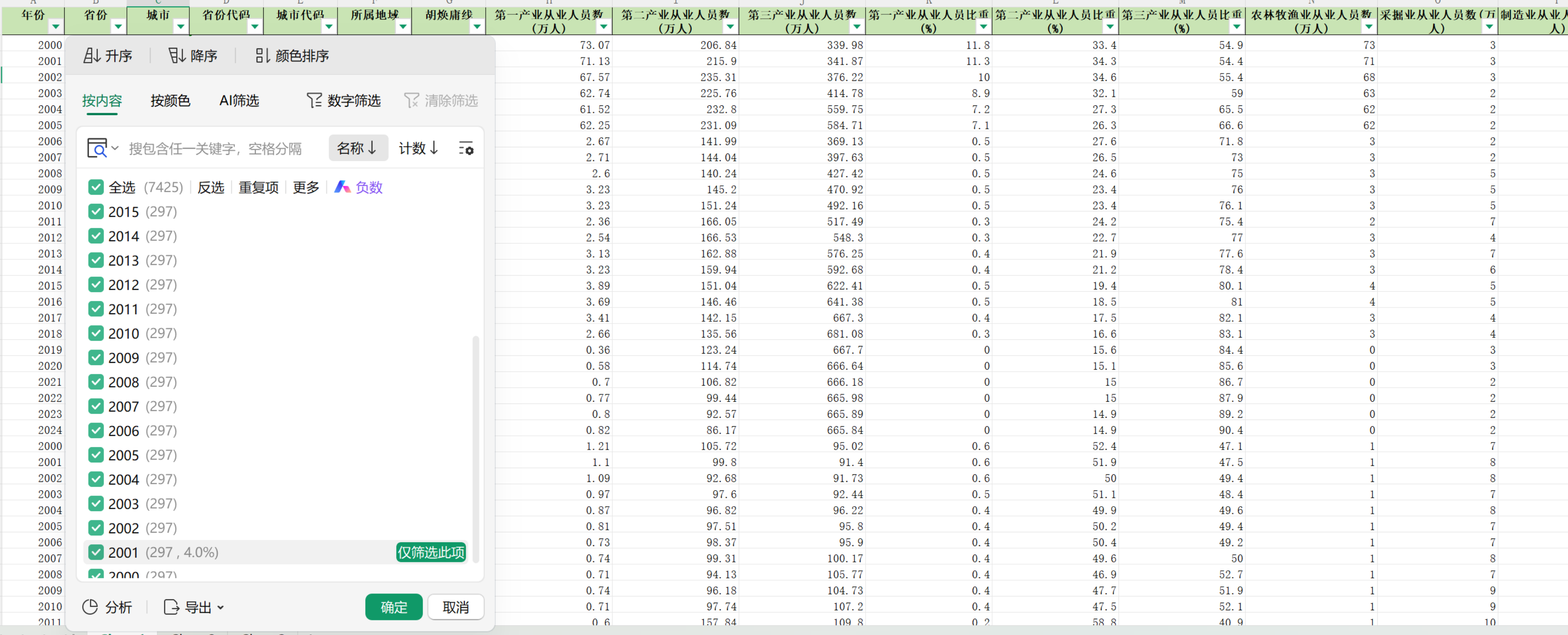Click the confirm (确定) button
Viewport: 1568px width, 635px height.
(393, 607)
